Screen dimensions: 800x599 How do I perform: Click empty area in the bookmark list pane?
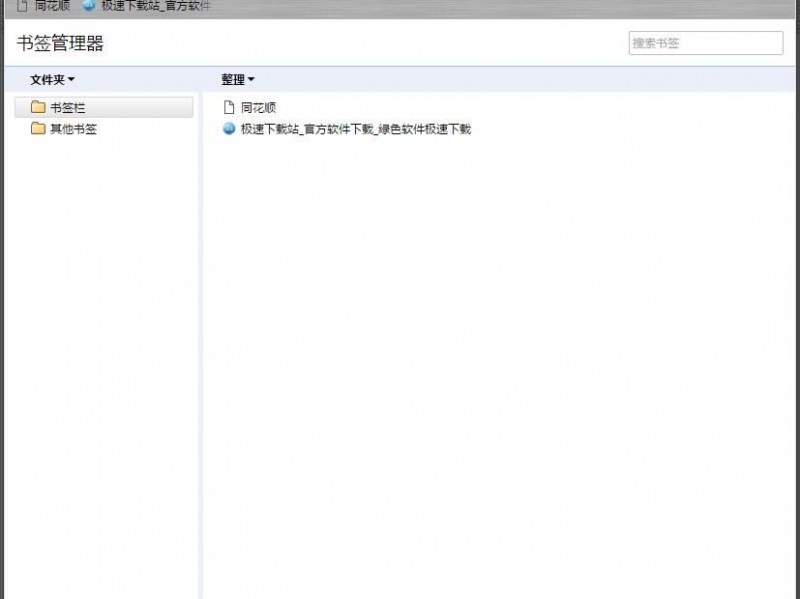tap(500, 350)
